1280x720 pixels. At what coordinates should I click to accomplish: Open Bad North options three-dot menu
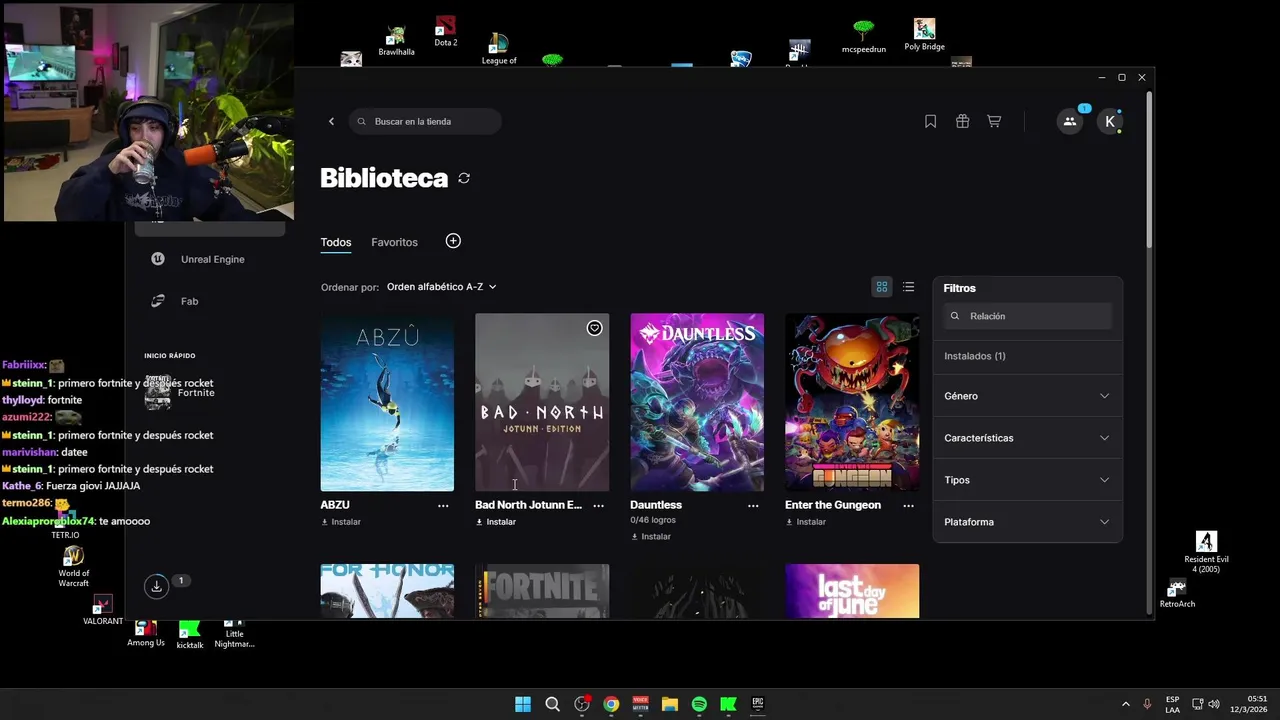[598, 506]
